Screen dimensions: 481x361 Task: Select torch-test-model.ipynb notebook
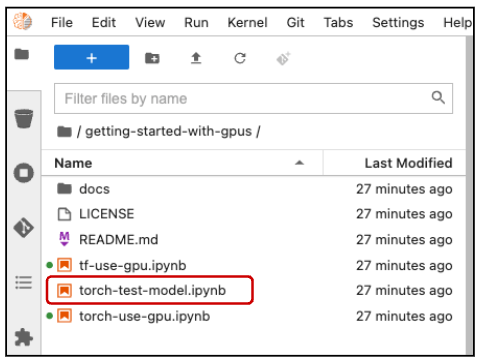253,290
